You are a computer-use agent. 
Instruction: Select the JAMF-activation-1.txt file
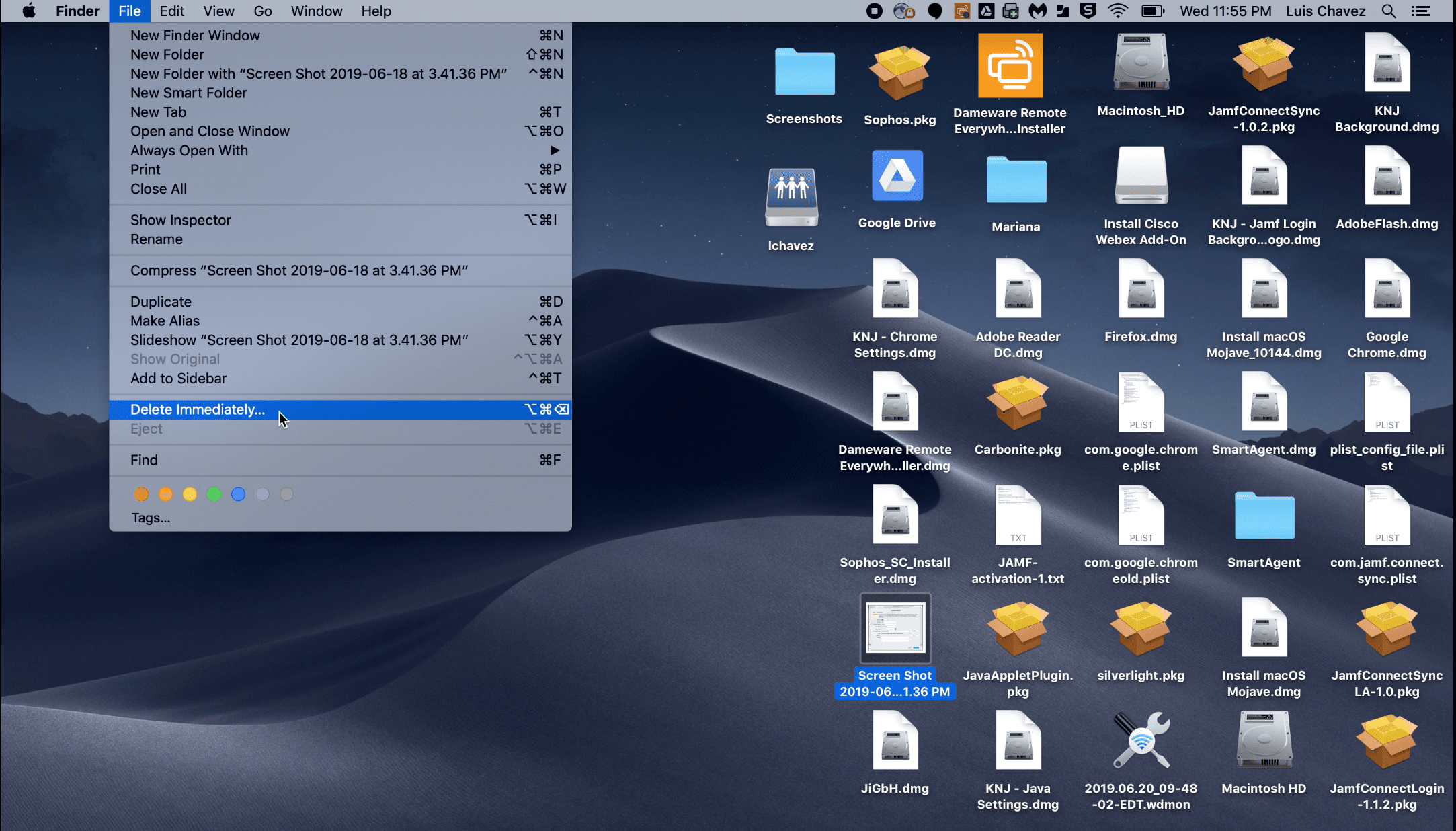click(1018, 514)
